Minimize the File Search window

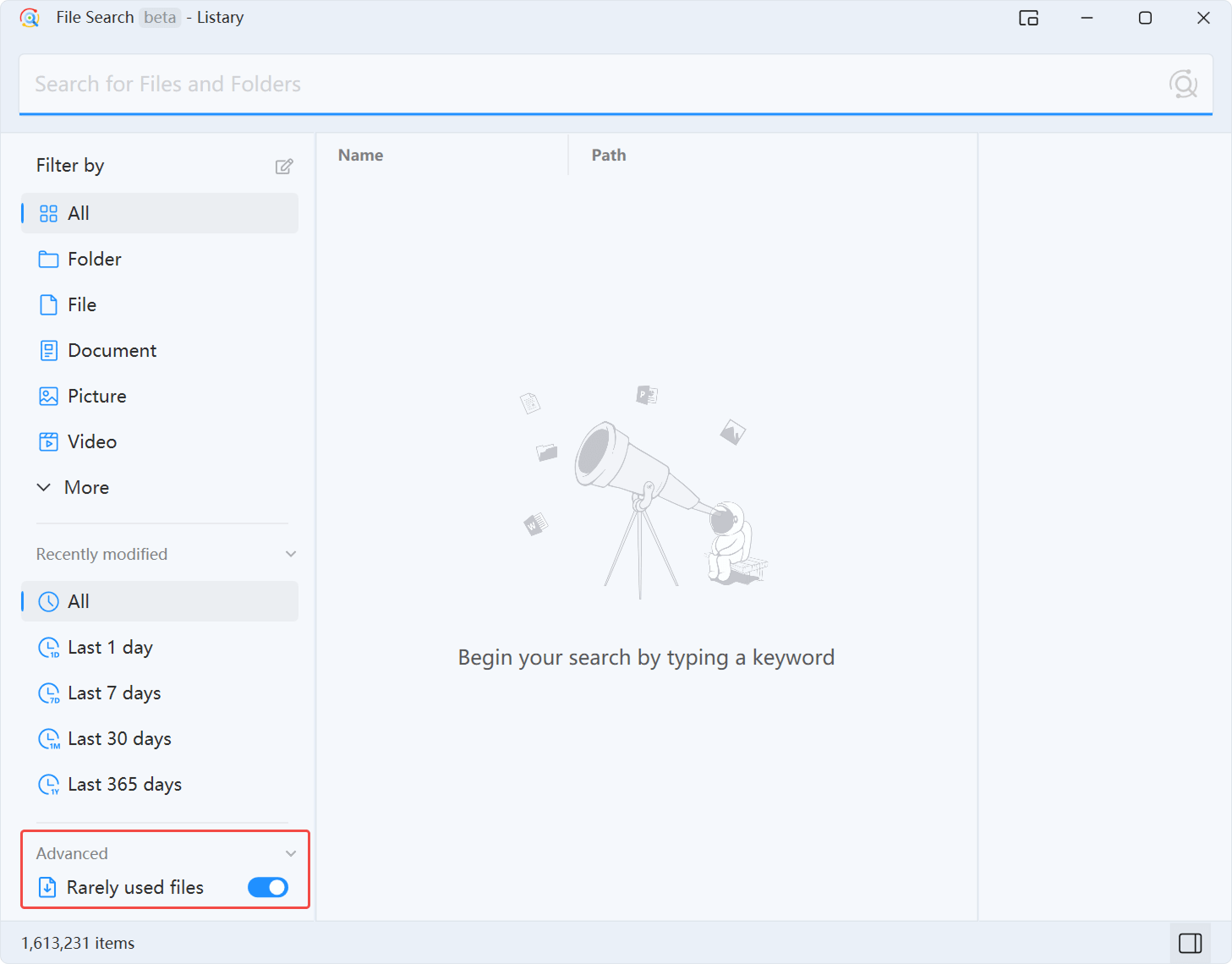click(1087, 18)
